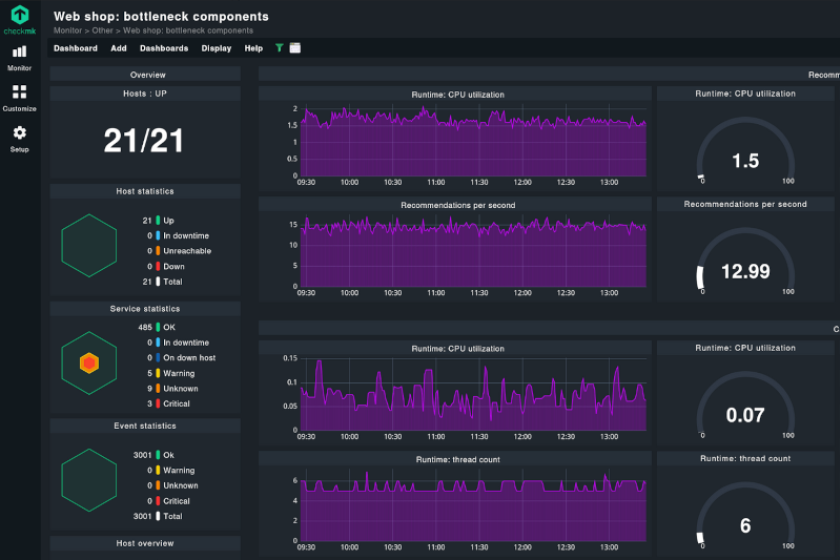Viewport: 840px width, 560px height.
Task: Click the Host overview panel title
Action: click(x=145, y=543)
